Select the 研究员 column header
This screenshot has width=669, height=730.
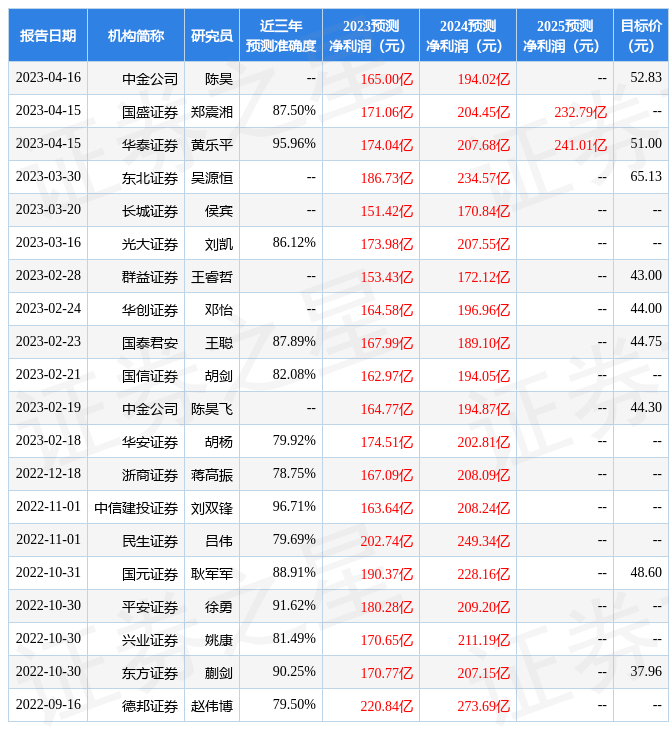pyautogui.click(x=211, y=35)
